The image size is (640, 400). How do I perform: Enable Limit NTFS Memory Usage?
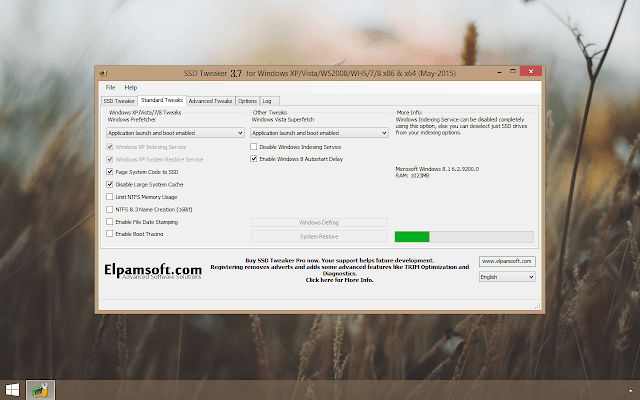pos(109,197)
